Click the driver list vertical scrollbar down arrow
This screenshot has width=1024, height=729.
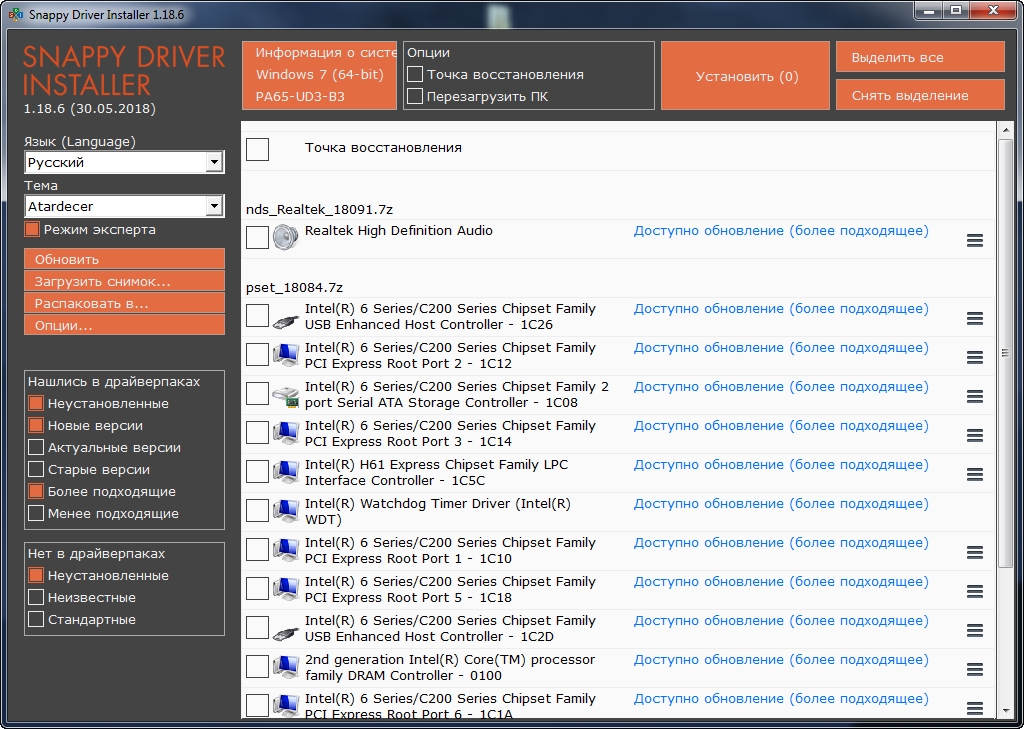click(1005, 709)
